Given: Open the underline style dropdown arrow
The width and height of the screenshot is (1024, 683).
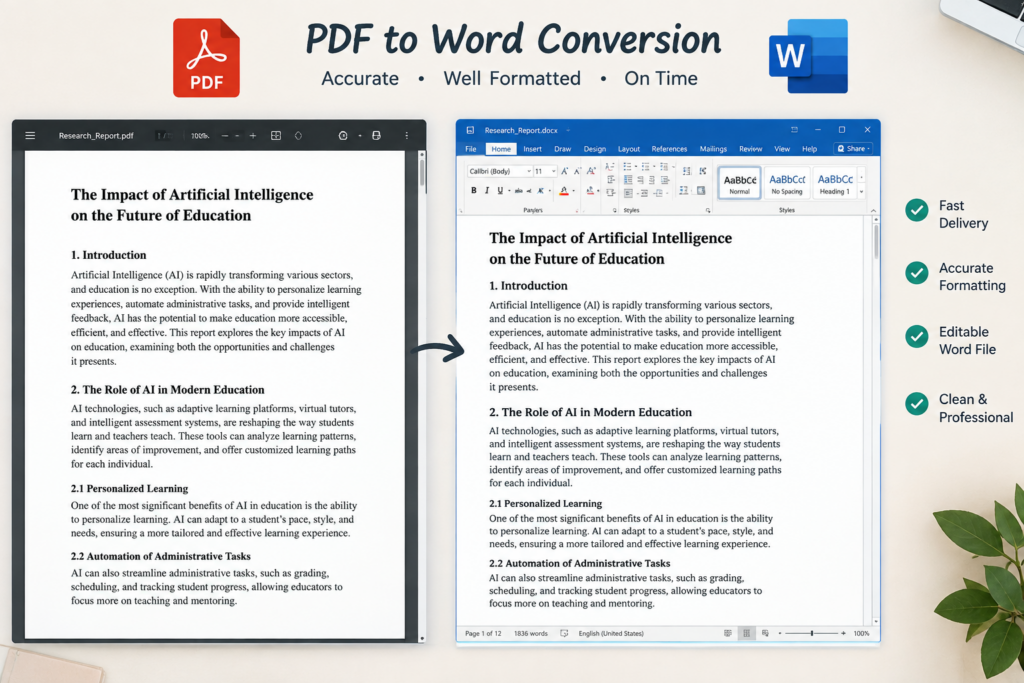Looking at the screenshot, I should [509, 191].
